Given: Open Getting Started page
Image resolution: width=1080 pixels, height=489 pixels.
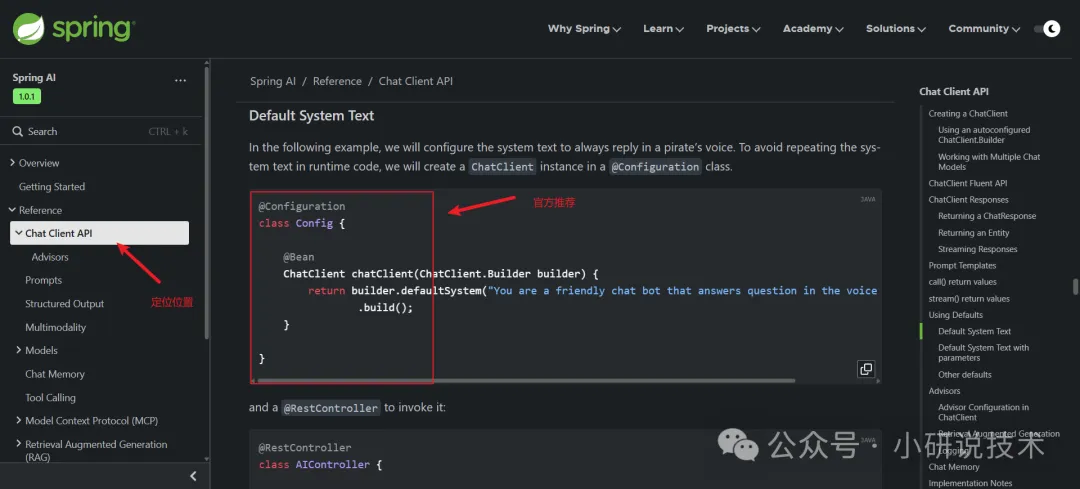Looking at the screenshot, I should [52, 187].
